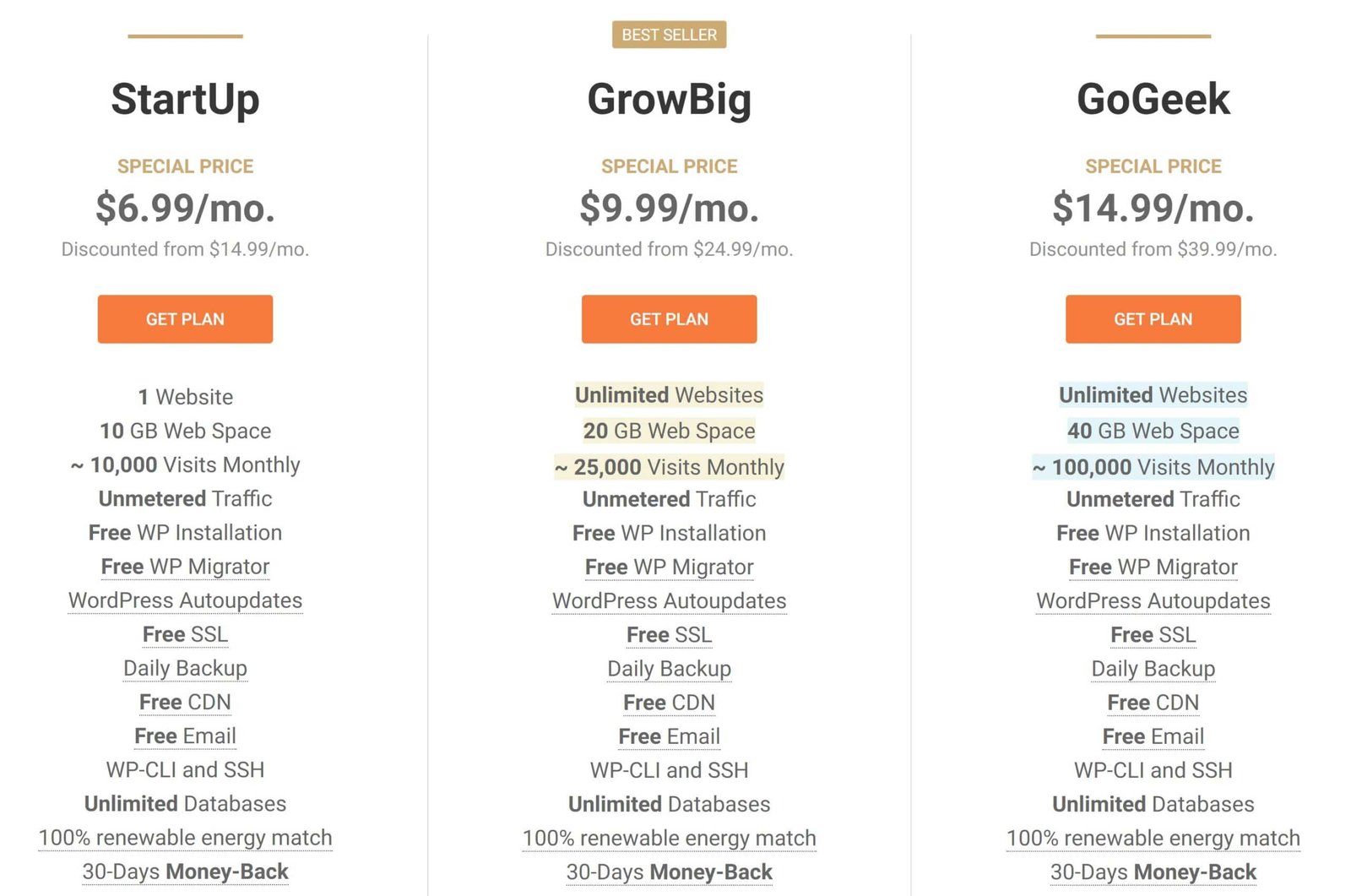Select the StartUp plan heading

click(x=185, y=99)
